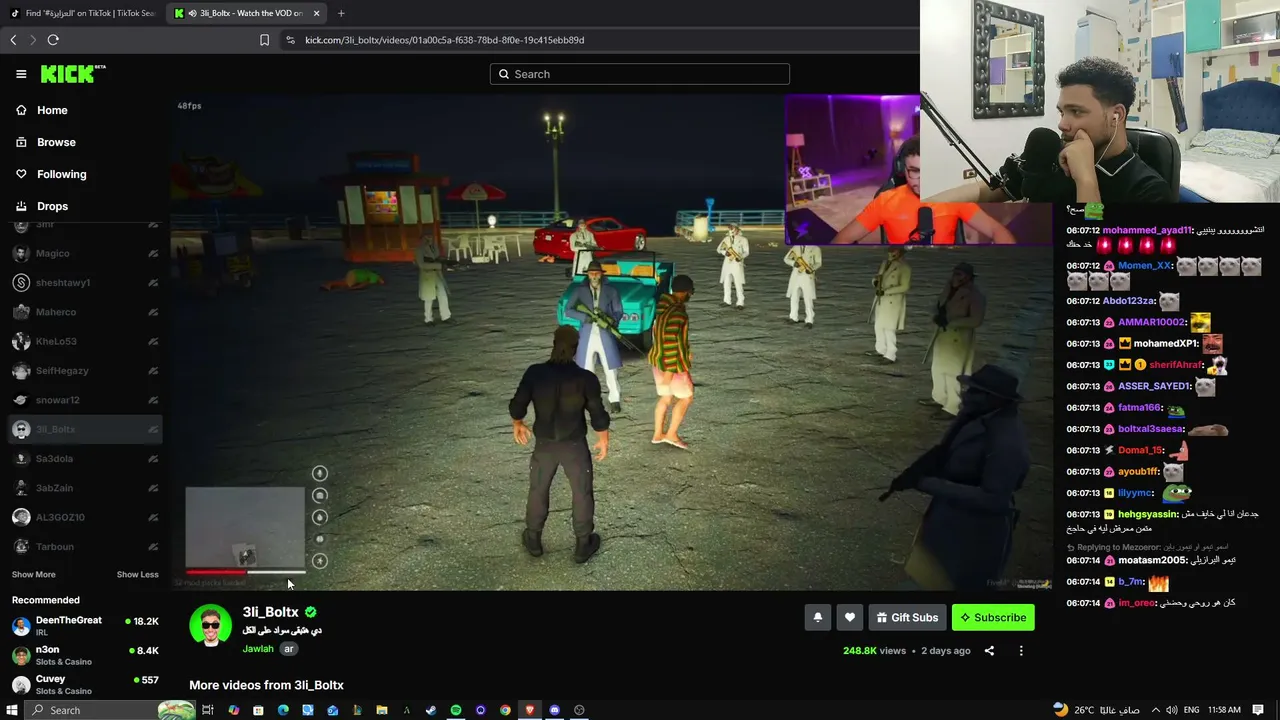Open Following in sidebar
This screenshot has height=720, width=1280.
tap(61, 174)
